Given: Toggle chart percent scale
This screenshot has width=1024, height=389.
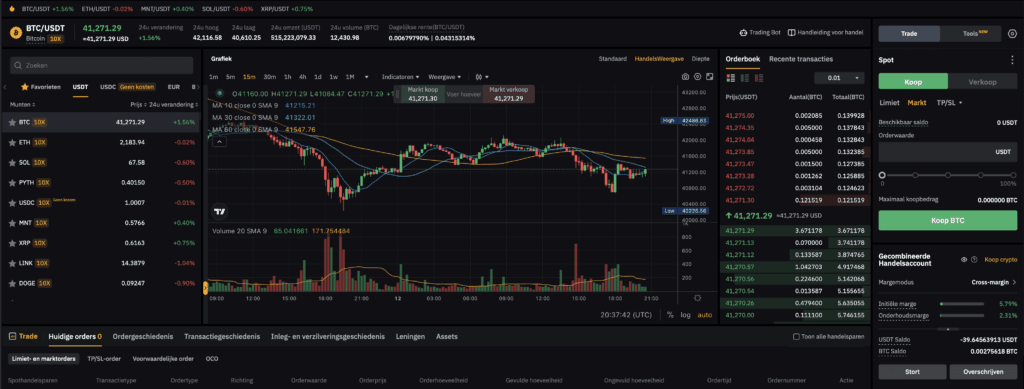Looking at the screenshot, I should 670,315.
